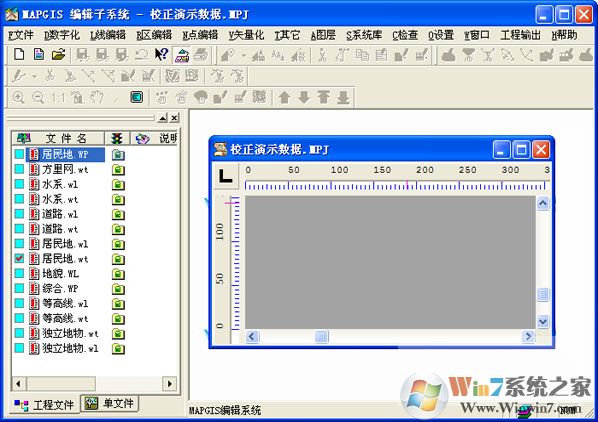Toggle the checkbox for 等高线.wl

click(x=19, y=303)
